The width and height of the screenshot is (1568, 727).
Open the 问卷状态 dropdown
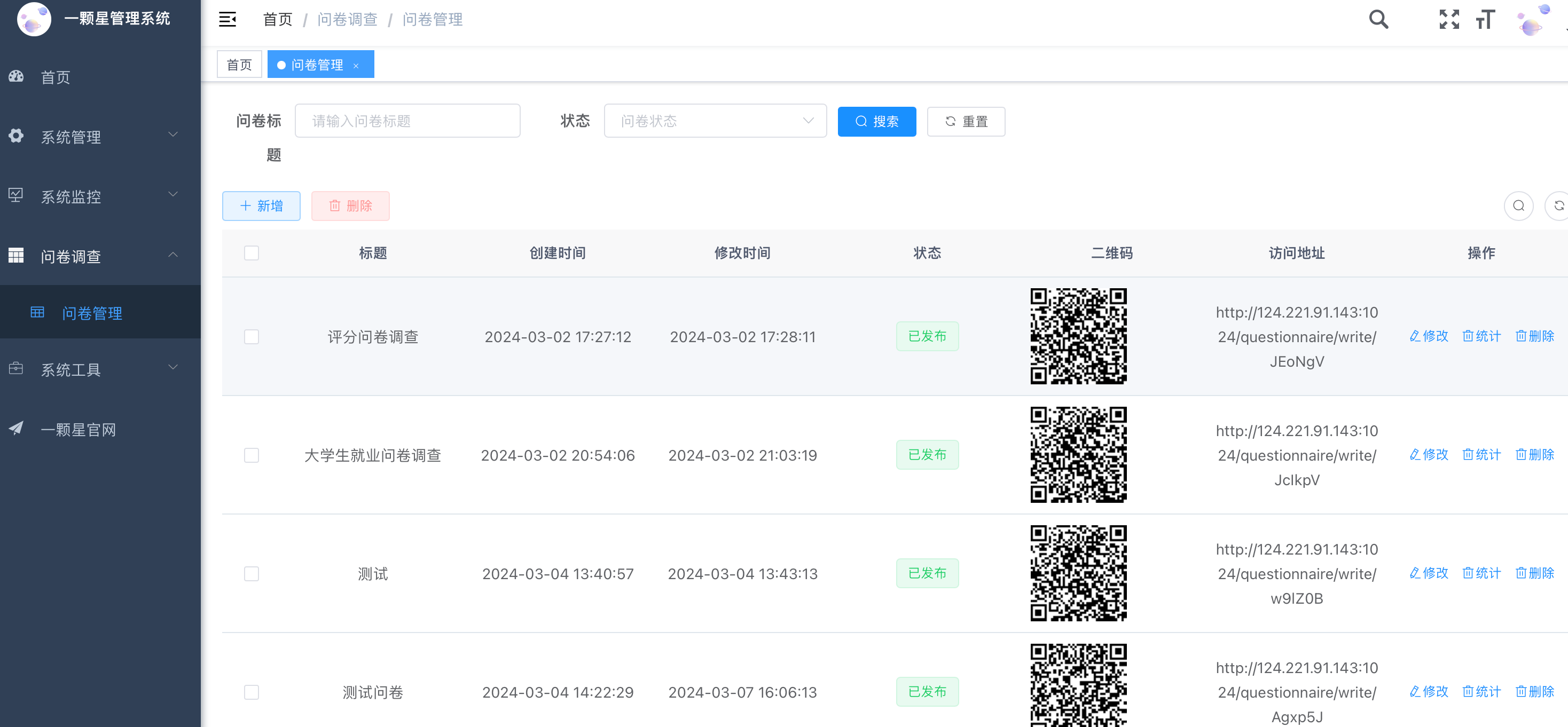click(715, 121)
